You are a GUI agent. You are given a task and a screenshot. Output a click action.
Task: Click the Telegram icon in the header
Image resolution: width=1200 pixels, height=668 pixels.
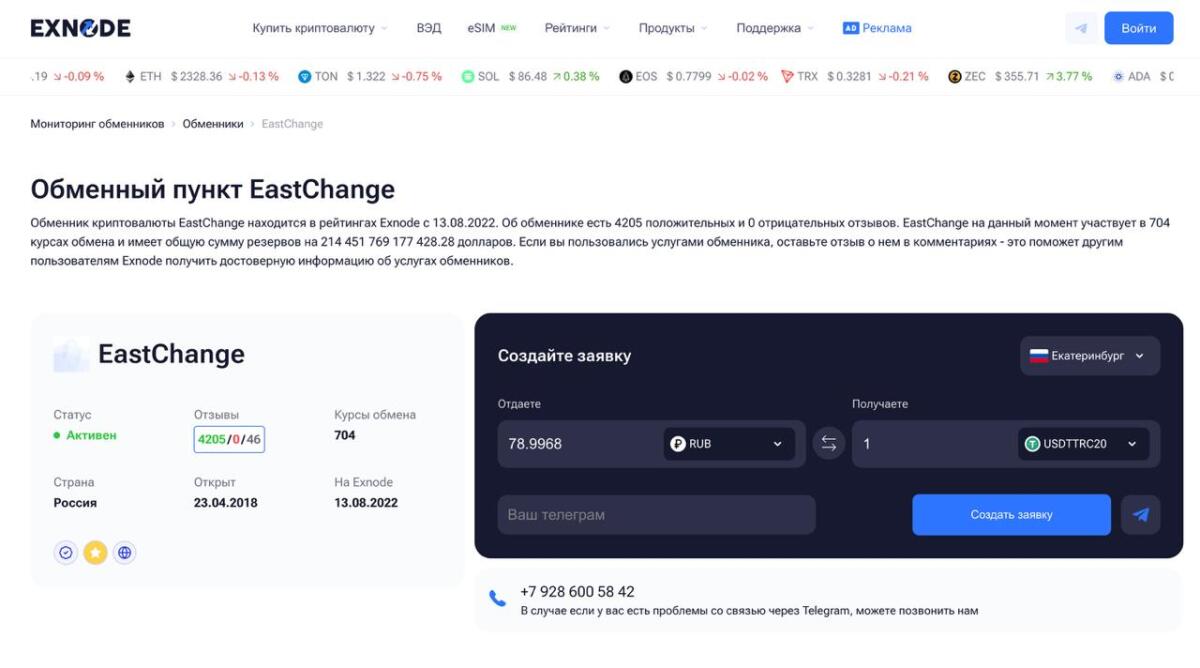1080,28
